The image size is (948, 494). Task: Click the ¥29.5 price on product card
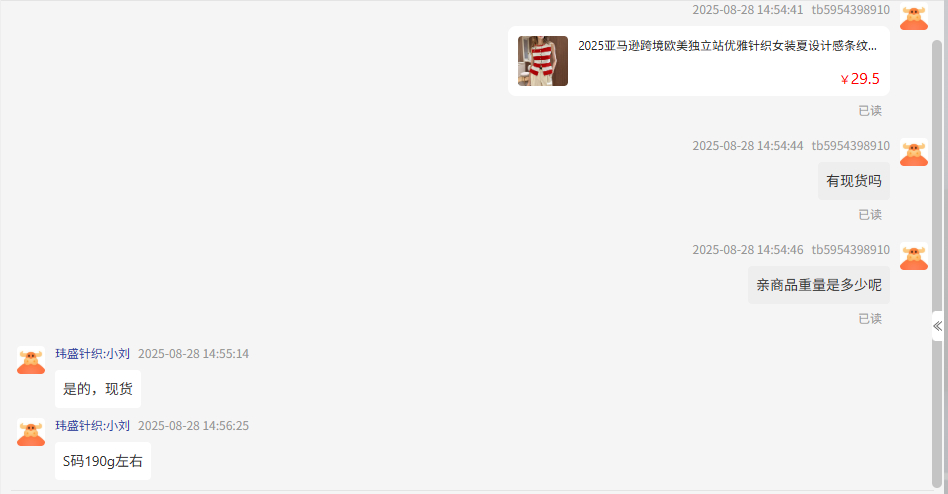tap(860, 79)
